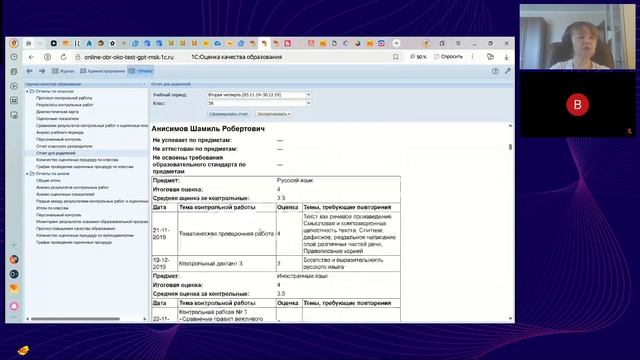Viewport: 640px width, 360px height.
Task: Open Учебный период dropdown arrow
Action: point(308,95)
